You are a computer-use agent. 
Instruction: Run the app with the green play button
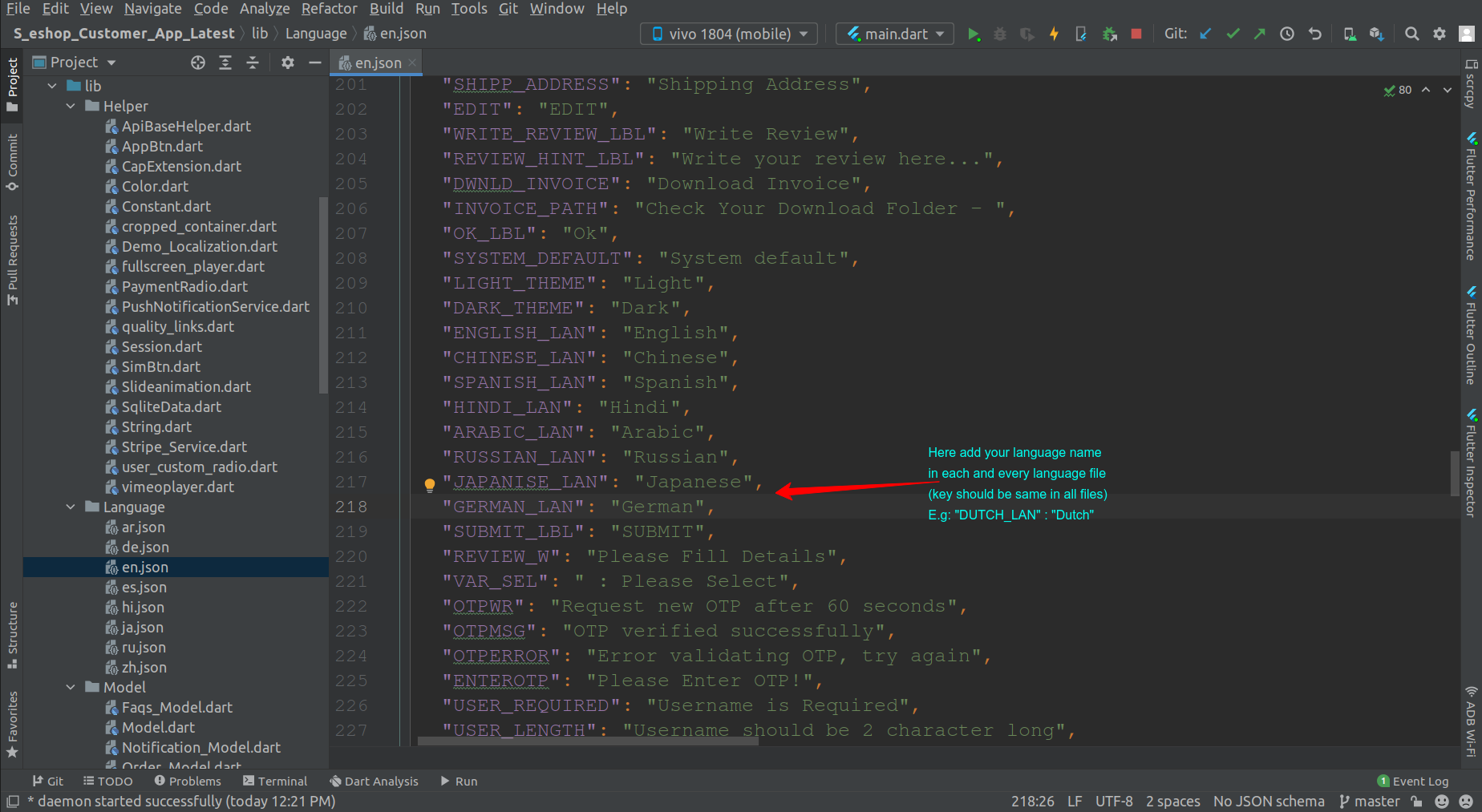[x=974, y=34]
